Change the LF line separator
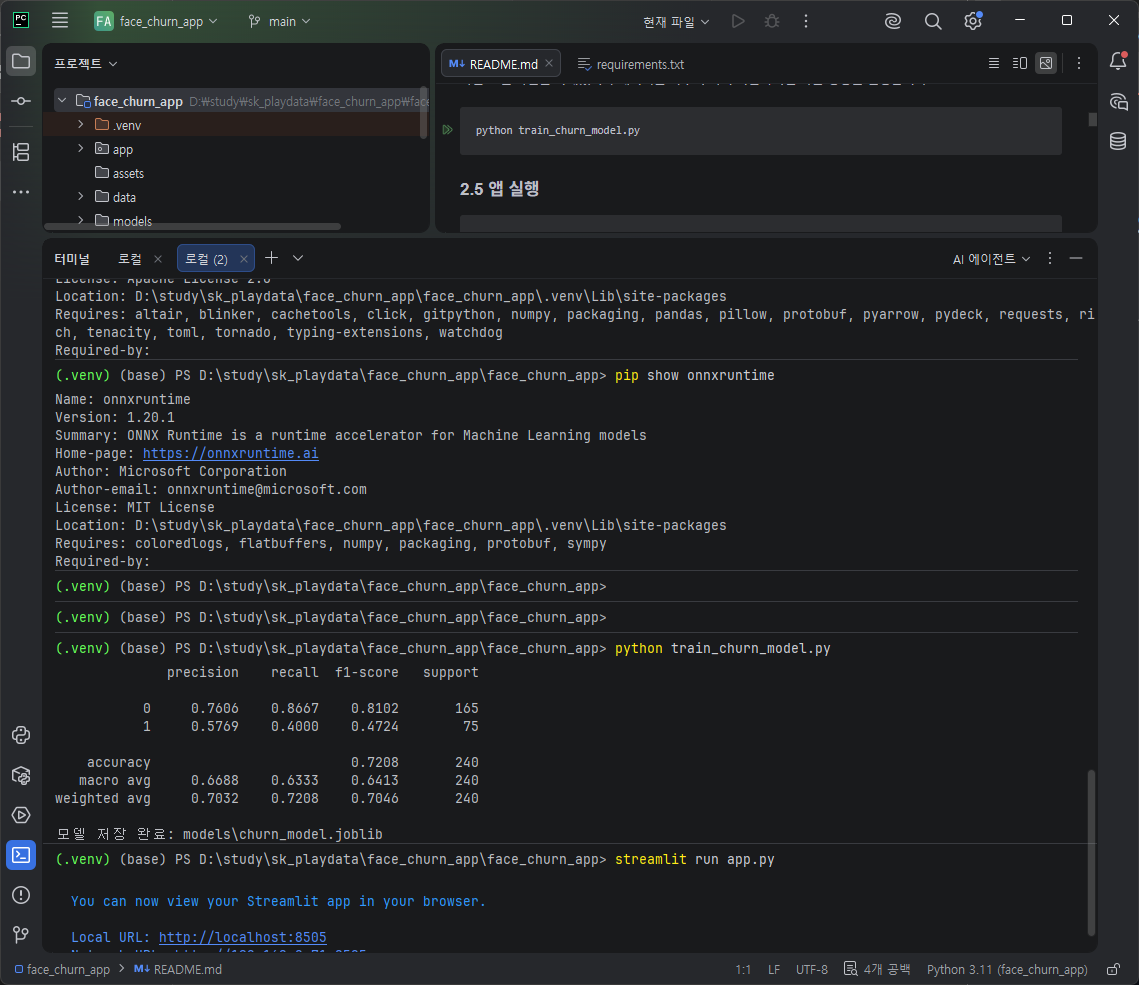Viewport: 1139px width, 985px height. click(x=774, y=970)
